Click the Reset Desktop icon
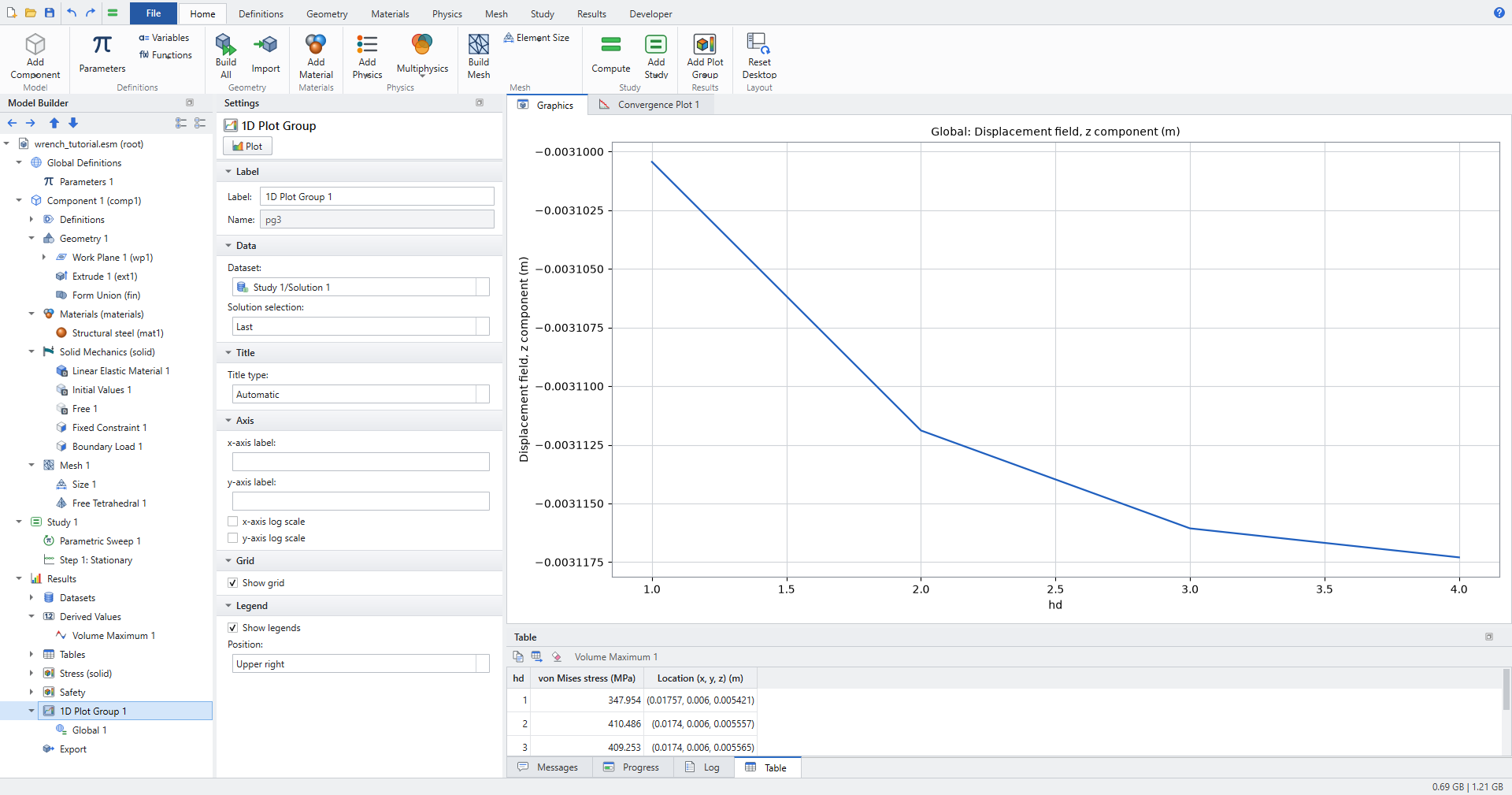This screenshot has height=795, width=1512. click(x=759, y=44)
